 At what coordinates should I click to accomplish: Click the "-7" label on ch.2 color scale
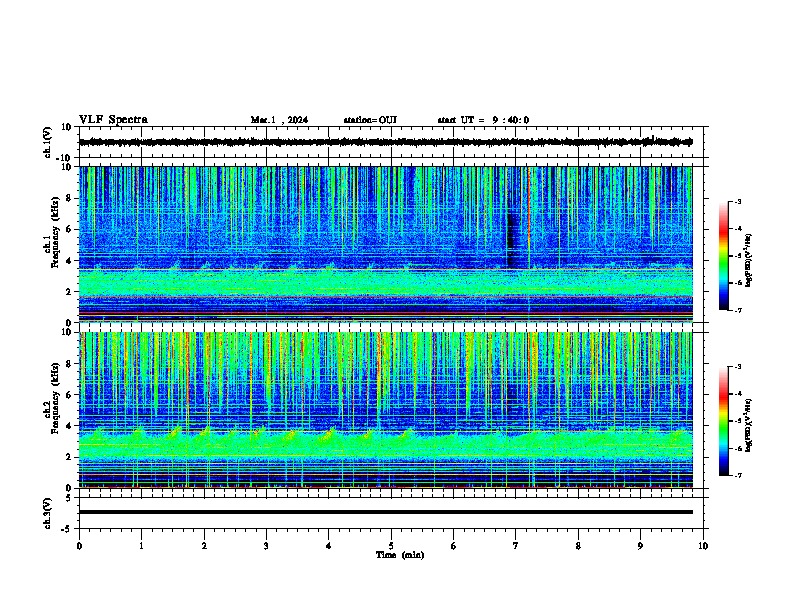[x=737, y=475]
